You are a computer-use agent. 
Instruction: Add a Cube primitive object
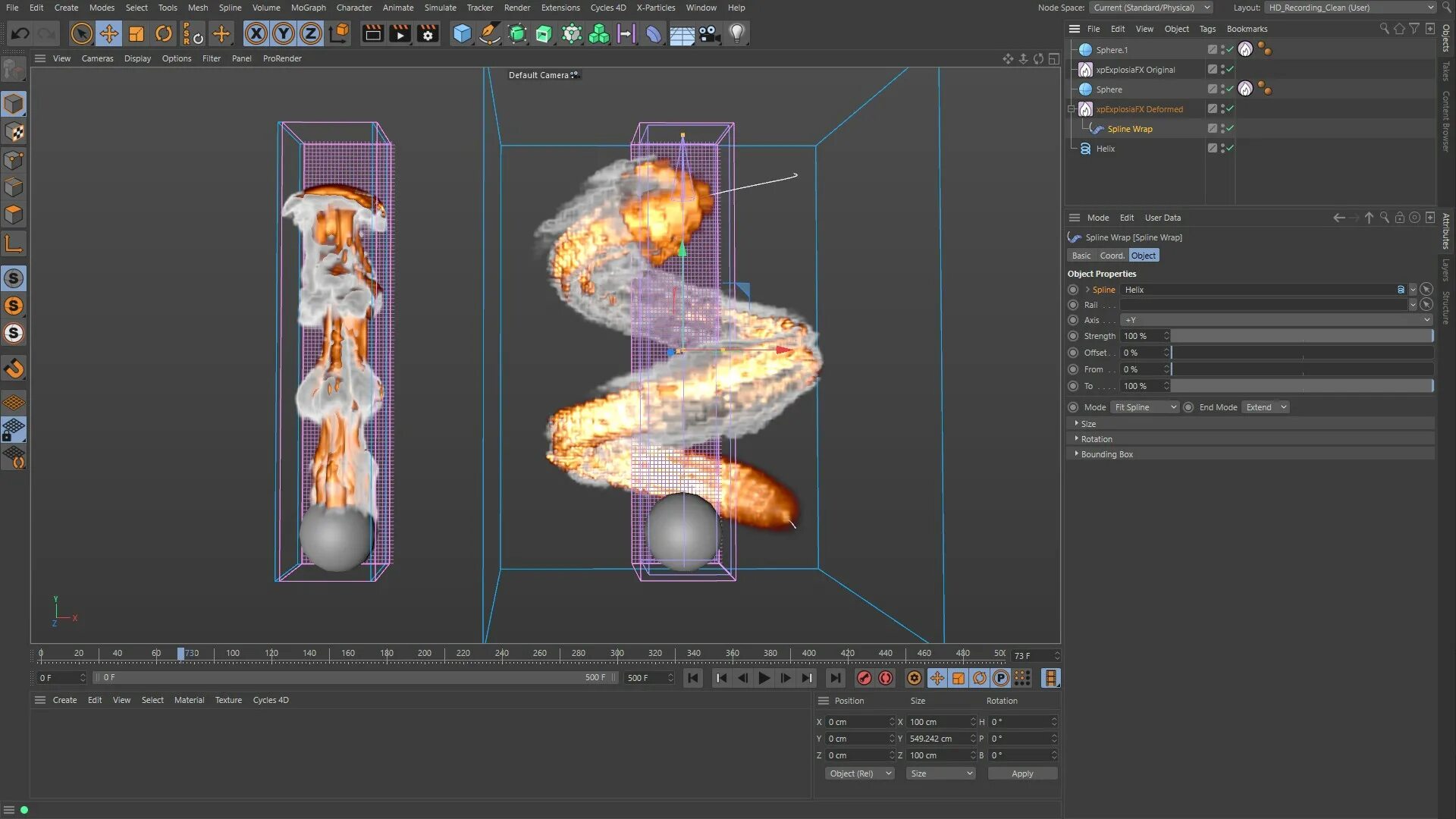tap(462, 33)
